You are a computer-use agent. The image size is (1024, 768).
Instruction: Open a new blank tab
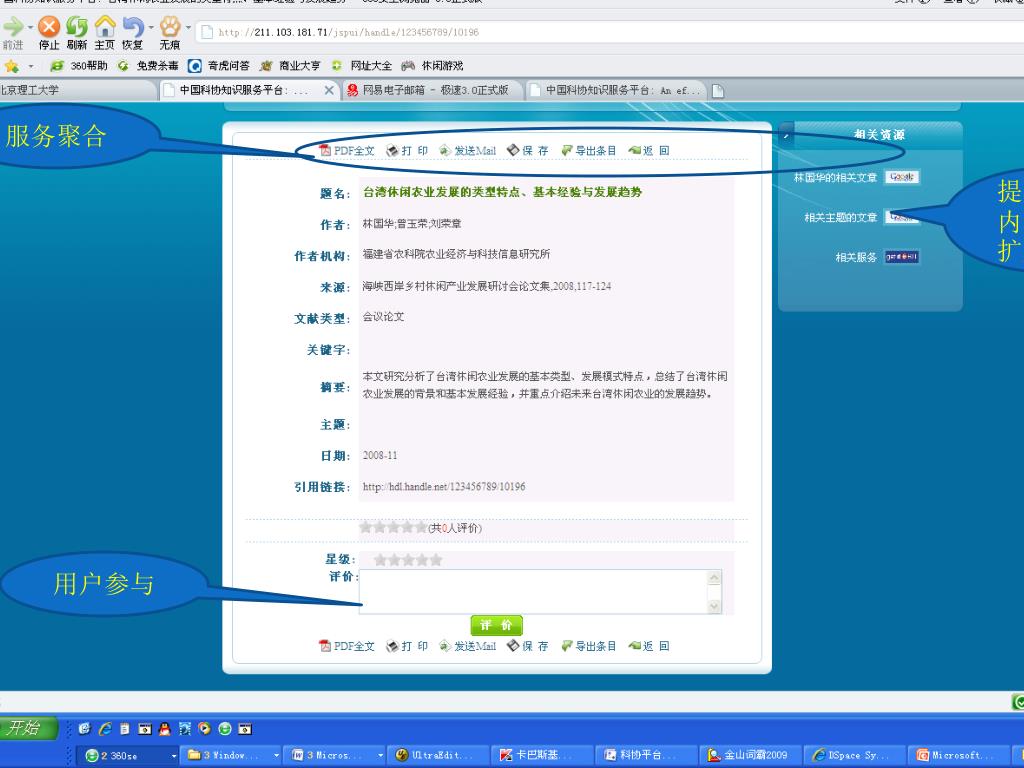coord(718,91)
